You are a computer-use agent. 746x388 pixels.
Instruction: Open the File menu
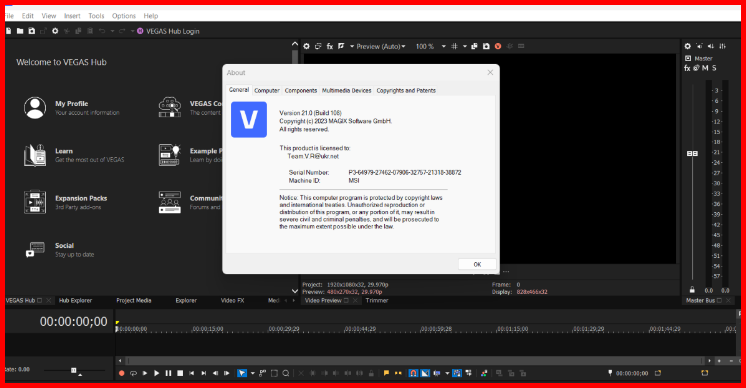pos(9,16)
